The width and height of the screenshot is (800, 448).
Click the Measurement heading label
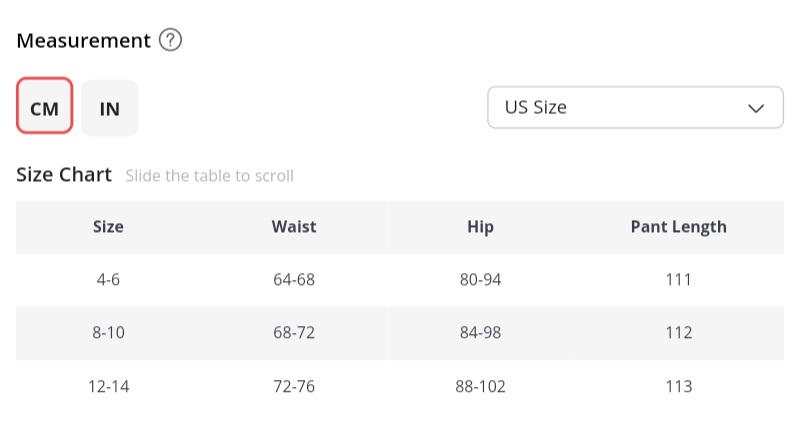pyautogui.click(x=83, y=41)
